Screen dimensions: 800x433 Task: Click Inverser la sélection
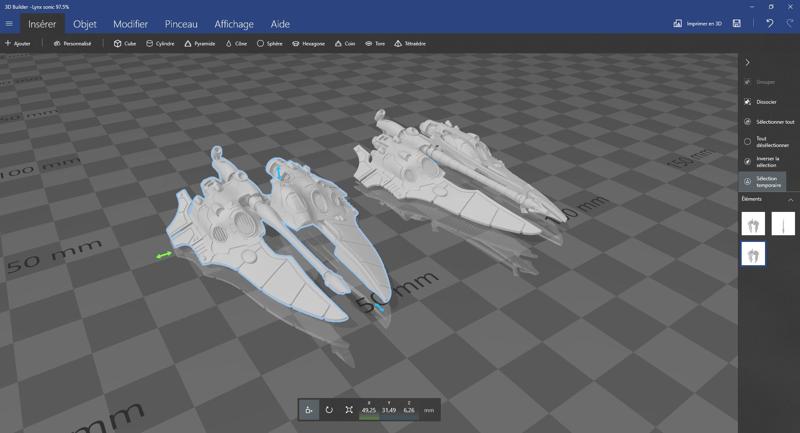(764, 161)
